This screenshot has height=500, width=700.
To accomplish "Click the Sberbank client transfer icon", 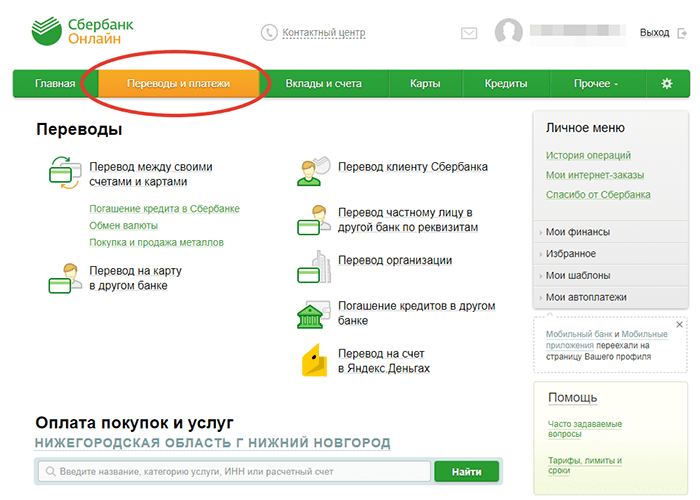I will [313, 171].
